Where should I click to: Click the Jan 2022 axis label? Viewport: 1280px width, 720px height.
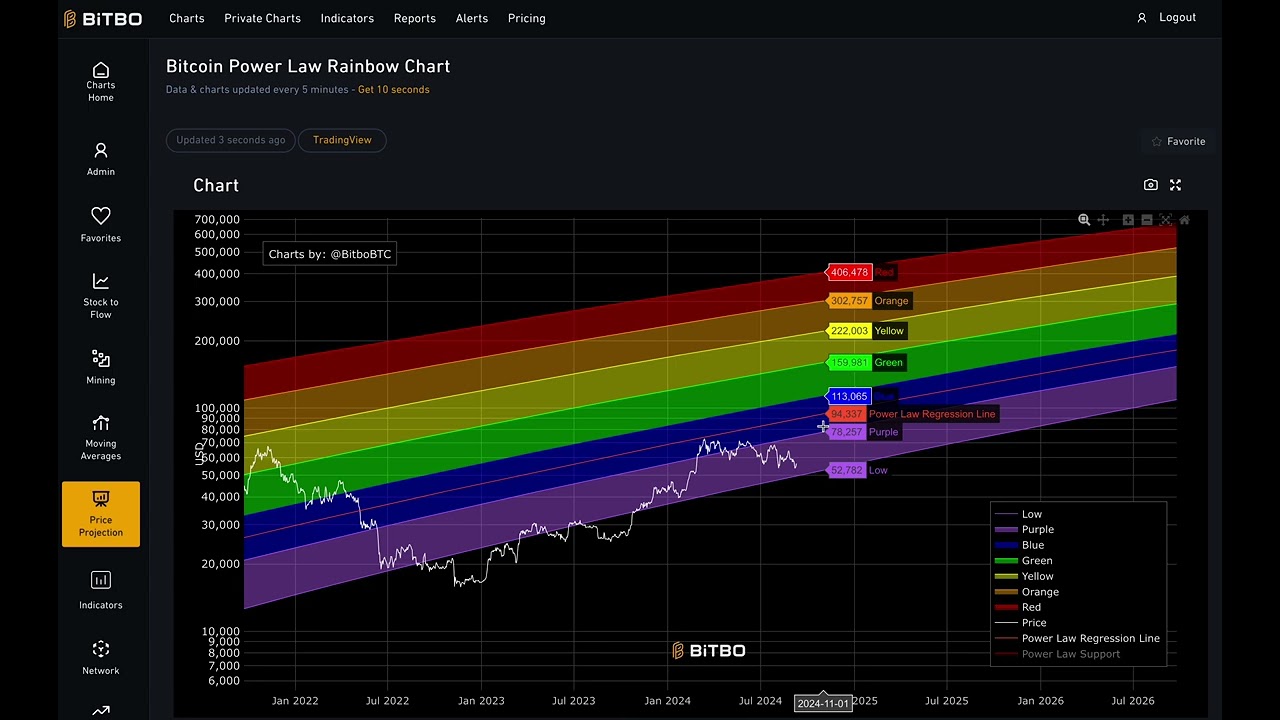click(x=295, y=701)
